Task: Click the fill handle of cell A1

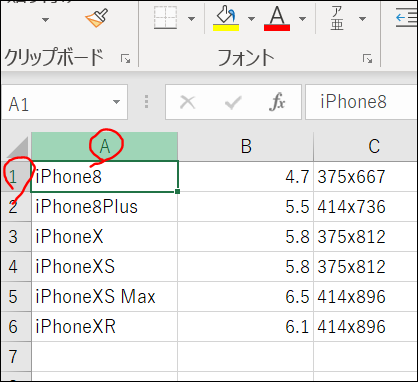Action: pos(177,191)
